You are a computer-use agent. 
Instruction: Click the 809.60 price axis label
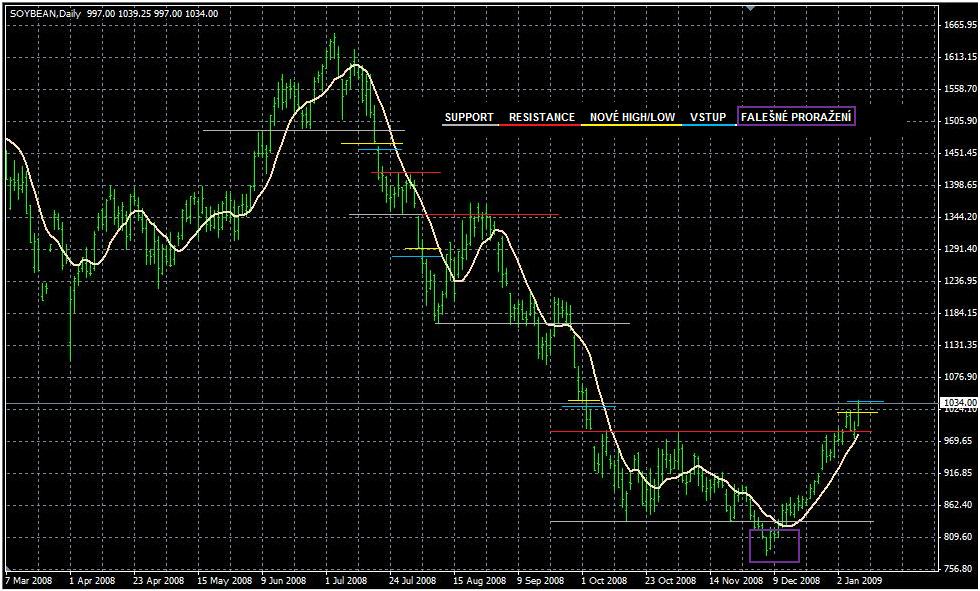(960, 537)
